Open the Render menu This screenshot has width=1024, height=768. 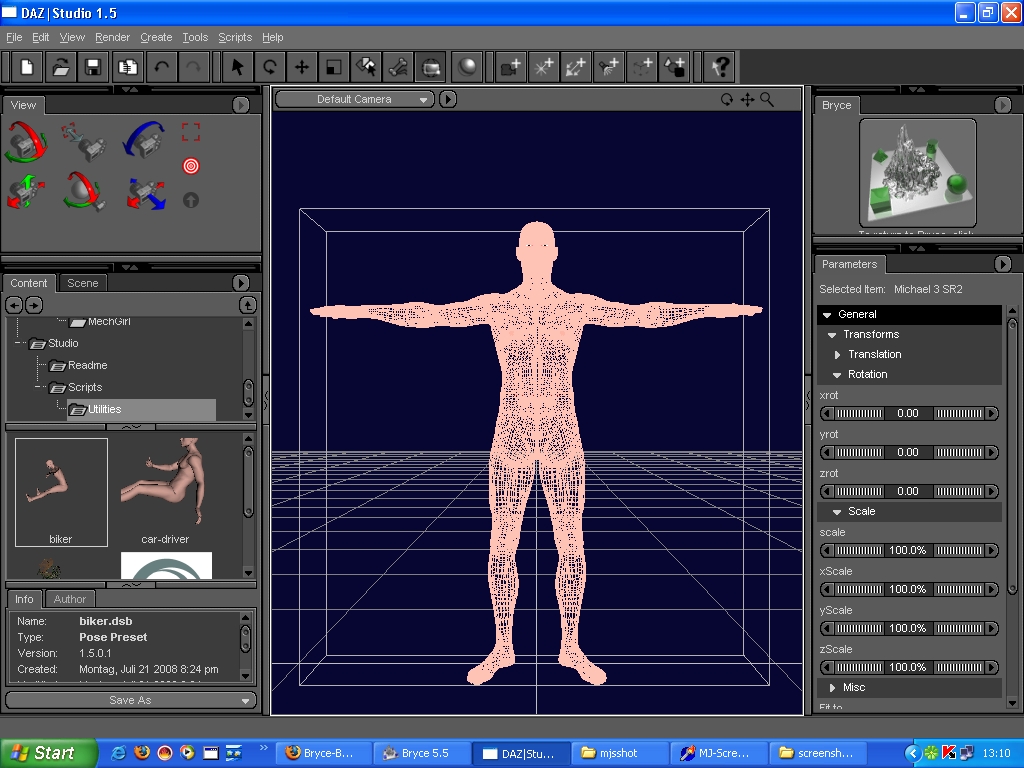[112, 37]
